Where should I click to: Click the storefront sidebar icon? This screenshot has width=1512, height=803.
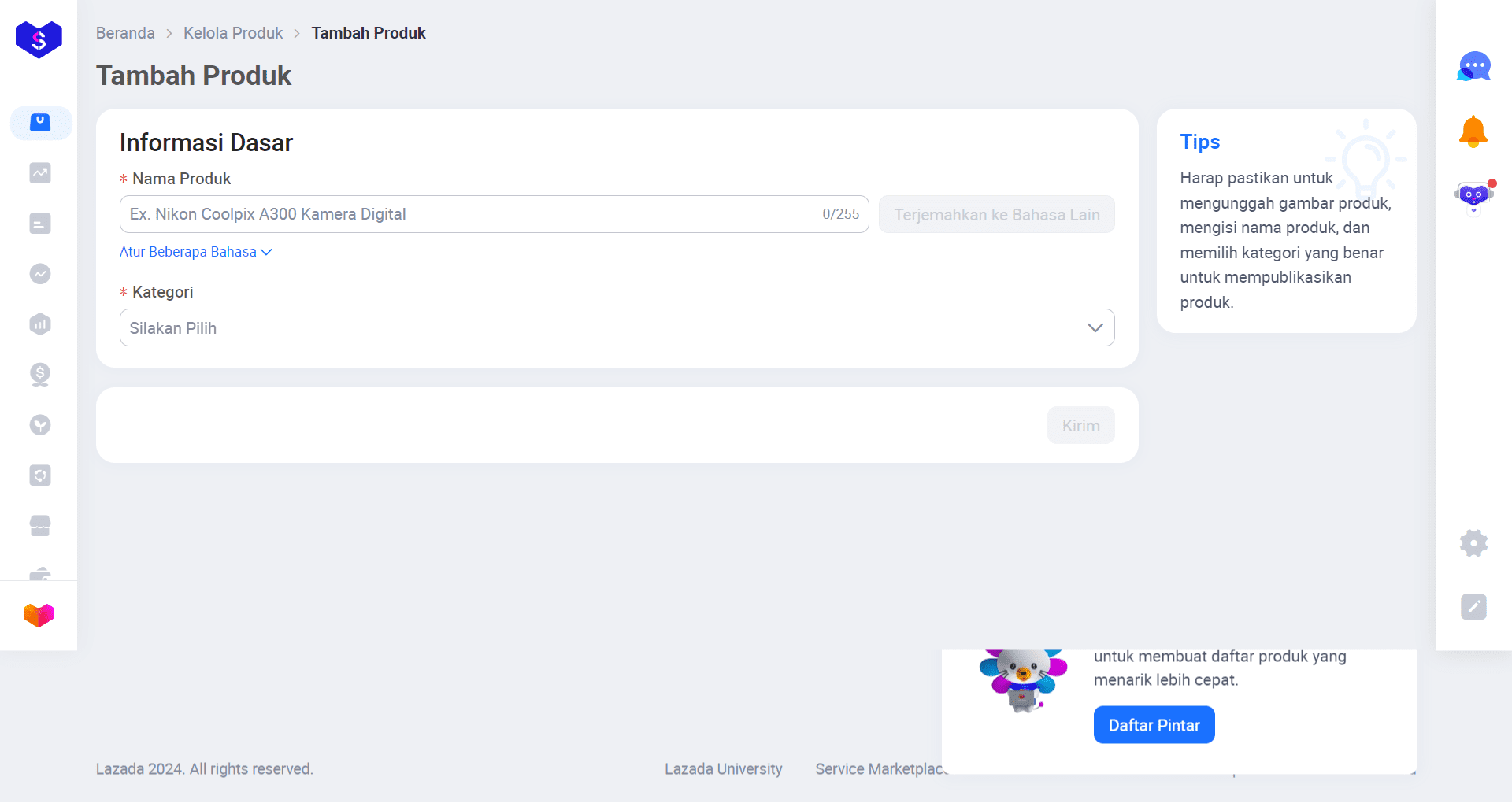pyautogui.click(x=40, y=526)
